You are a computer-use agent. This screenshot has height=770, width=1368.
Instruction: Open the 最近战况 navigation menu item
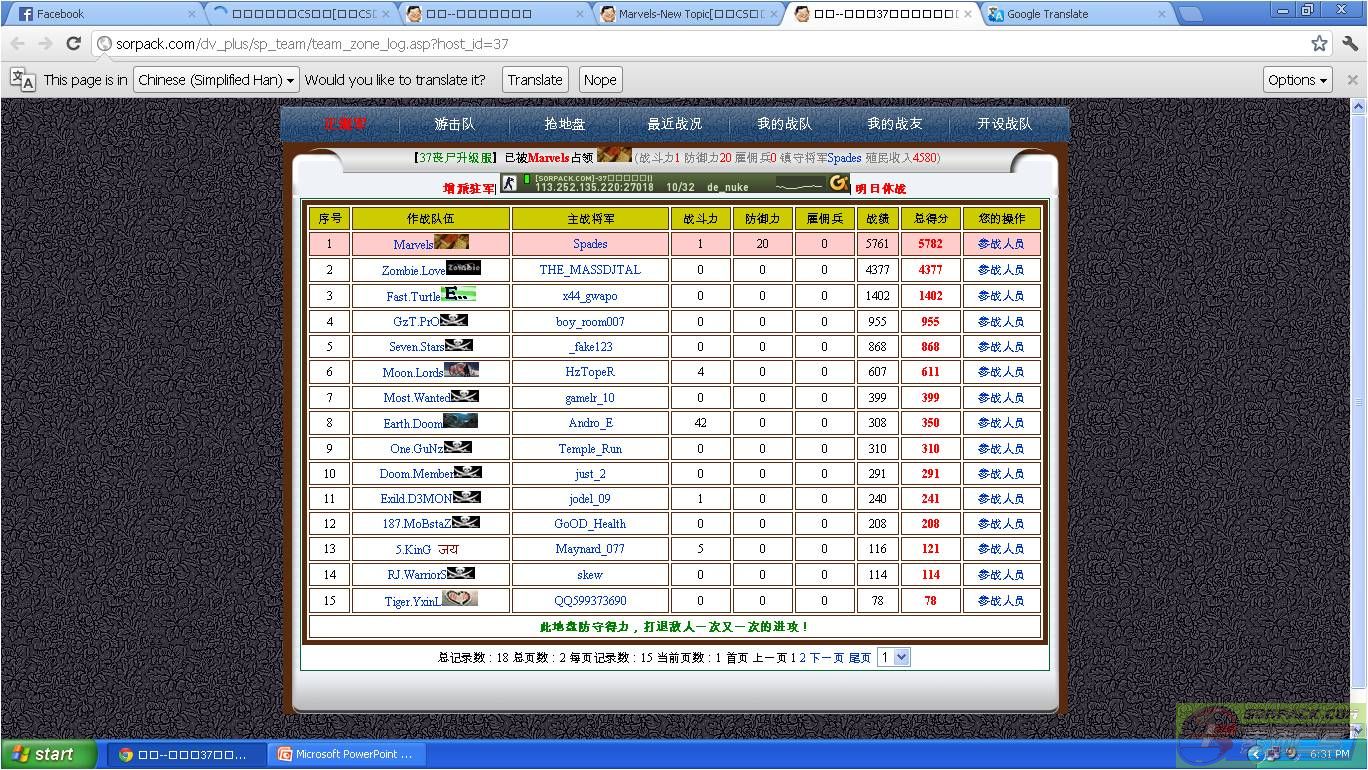coord(674,124)
